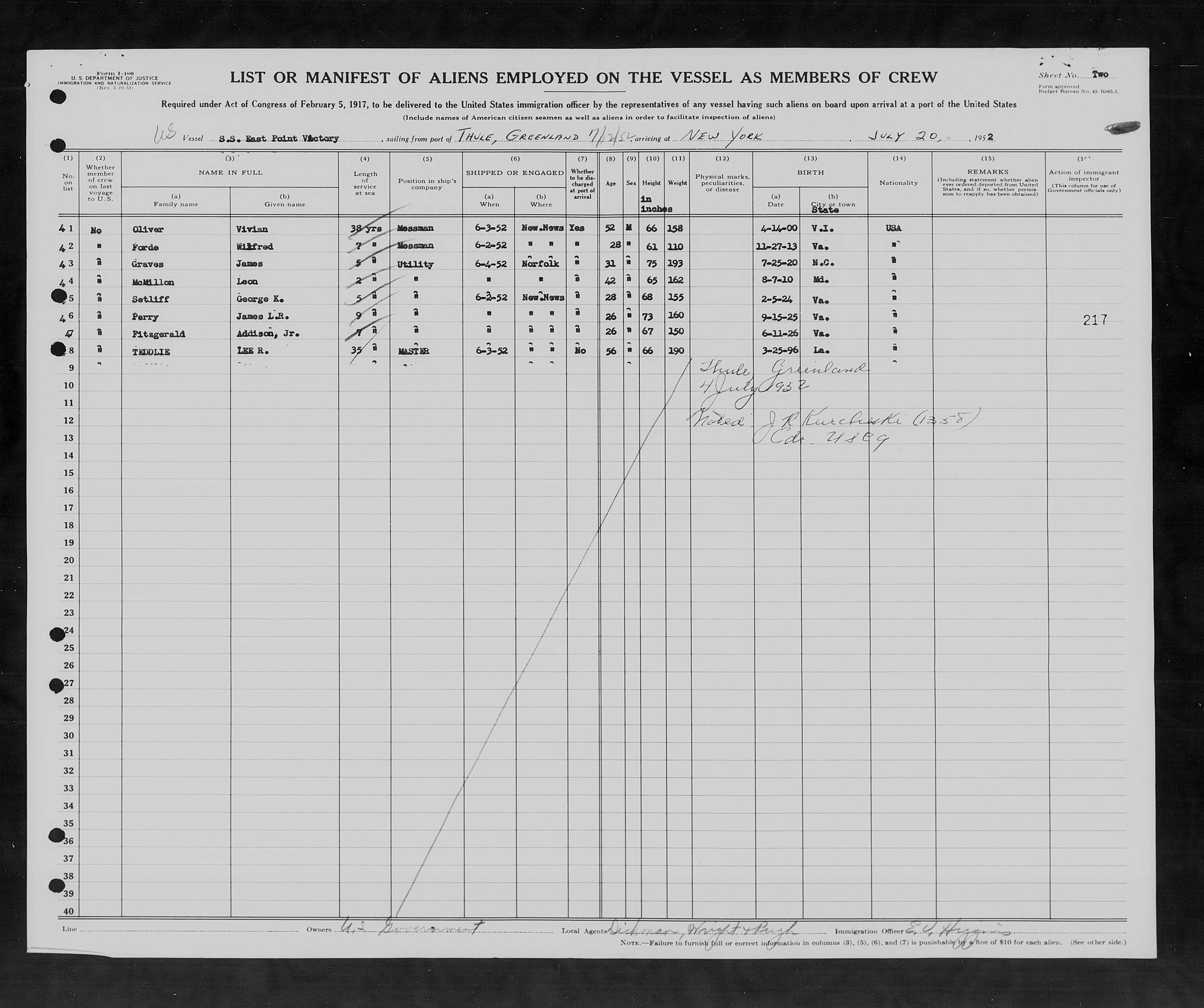This screenshot has width=1204, height=1008.
Task: Select the given name "LEE R."
Action: click(x=253, y=351)
